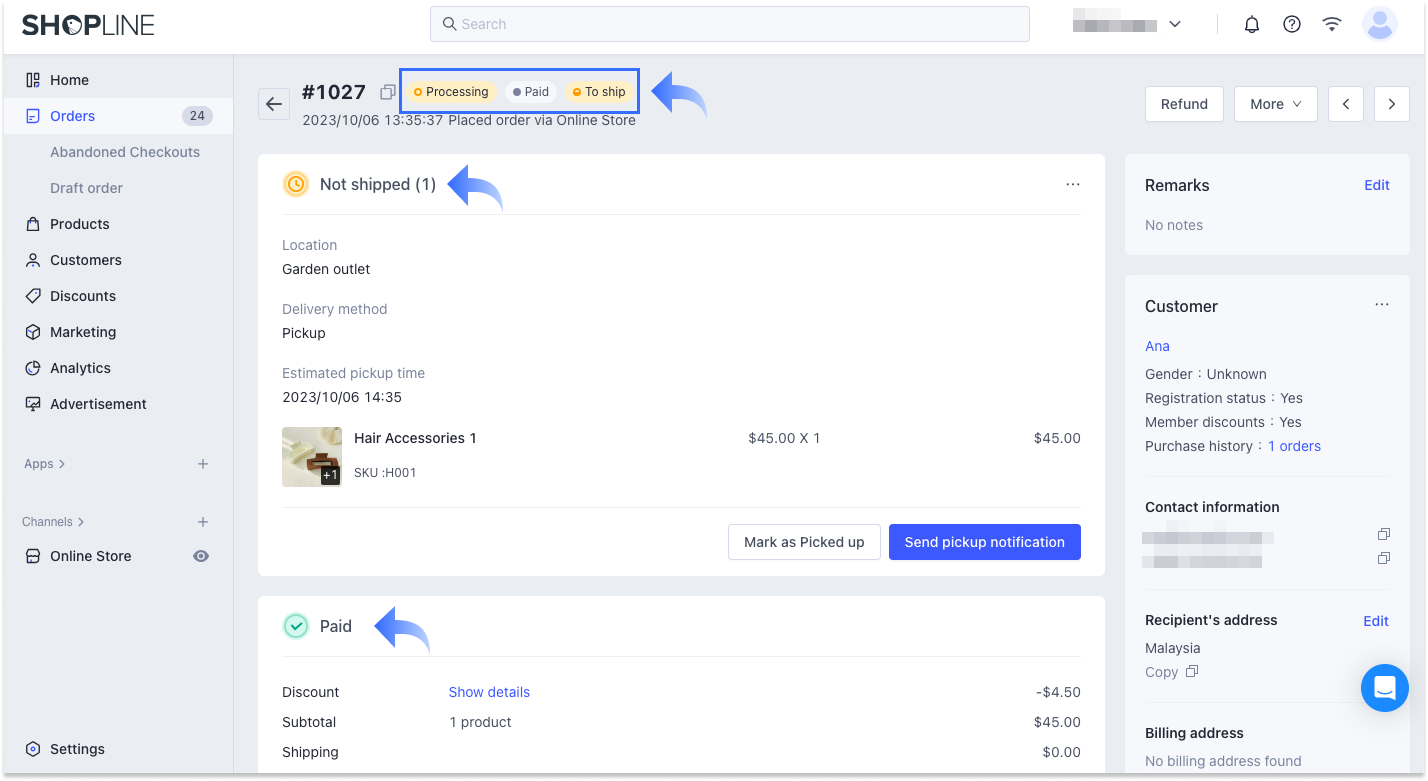Expand the store account dropdown
Image resolution: width=1428 pixels, height=781 pixels.
click(x=1175, y=23)
